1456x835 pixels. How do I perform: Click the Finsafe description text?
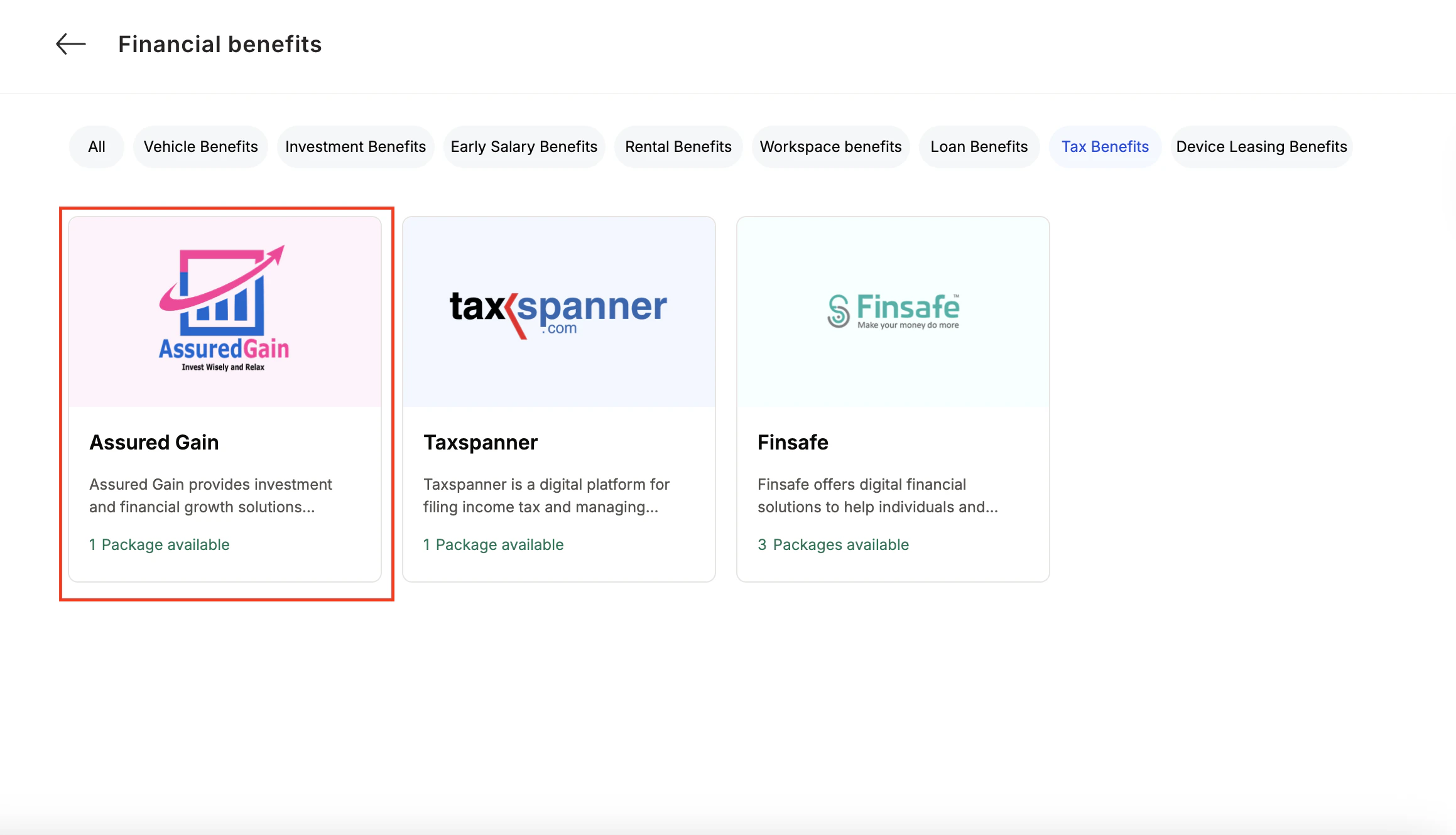coord(877,496)
